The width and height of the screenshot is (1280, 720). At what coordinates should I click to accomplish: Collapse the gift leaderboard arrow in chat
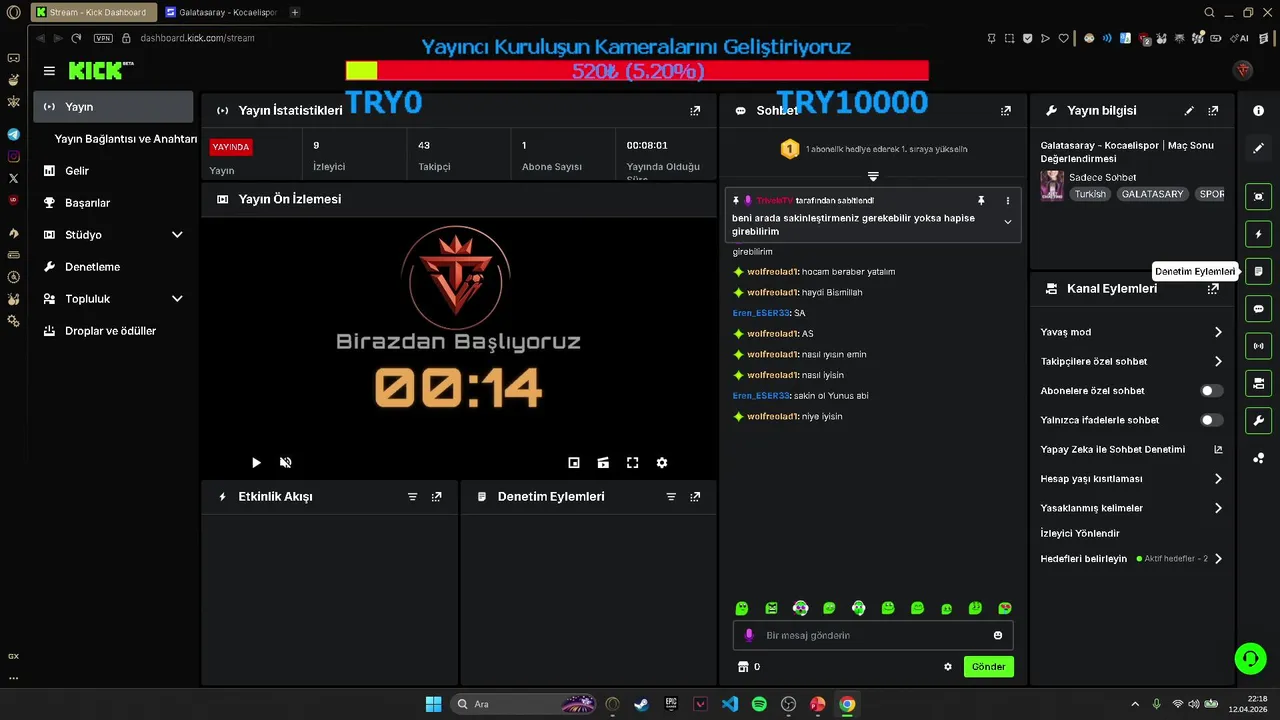pyautogui.click(x=873, y=176)
